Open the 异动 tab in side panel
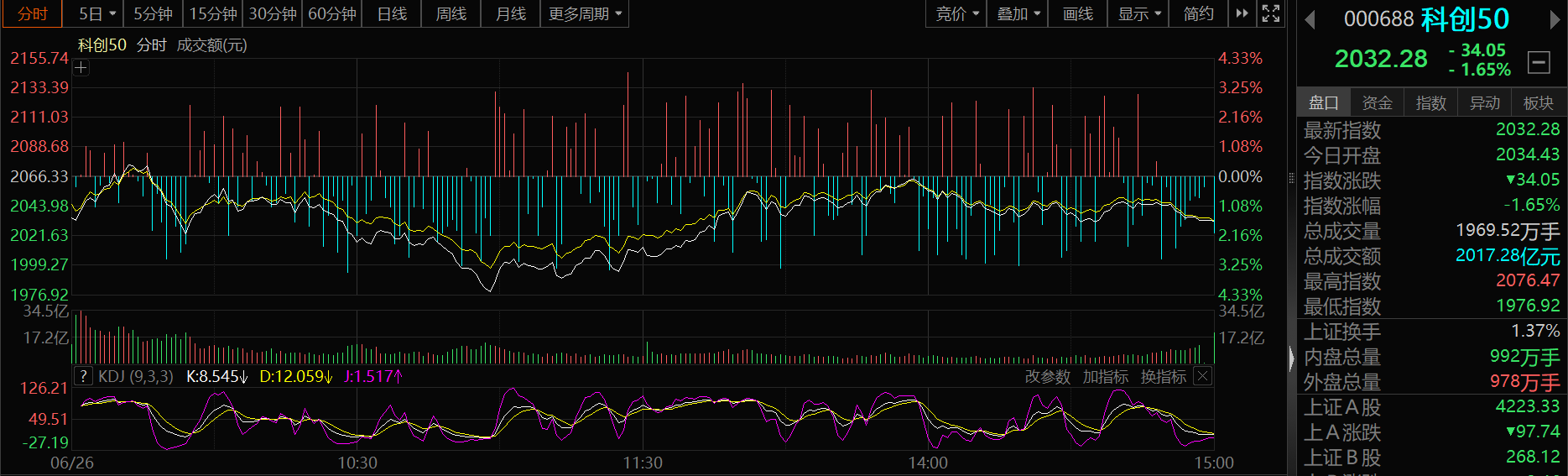 pos(1485,102)
